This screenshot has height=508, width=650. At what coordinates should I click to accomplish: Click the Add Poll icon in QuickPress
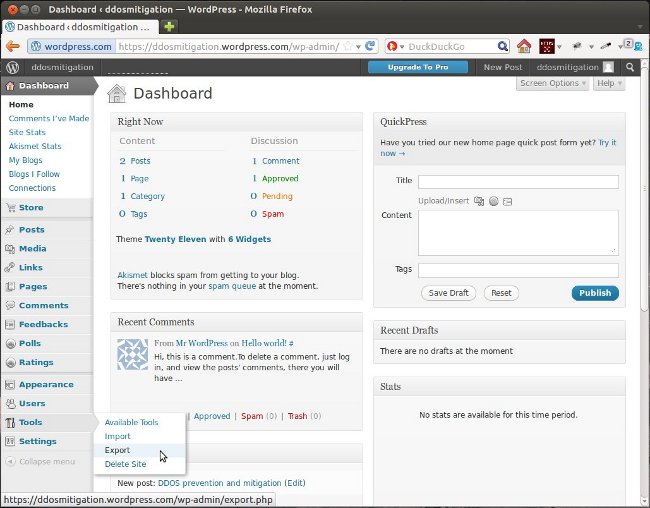click(x=493, y=201)
